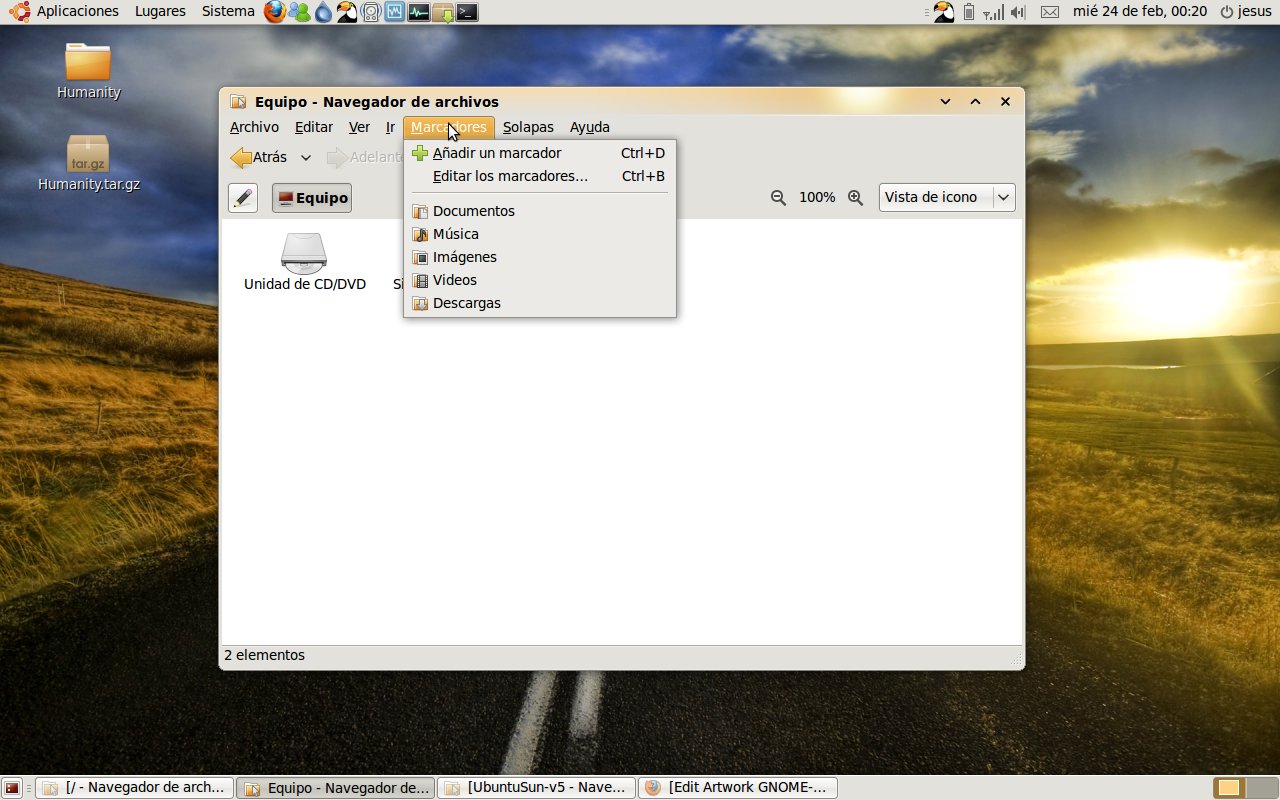Open the Lugares panel menu
This screenshot has height=800, width=1280.
pyautogui.click(x=160, y=12)
